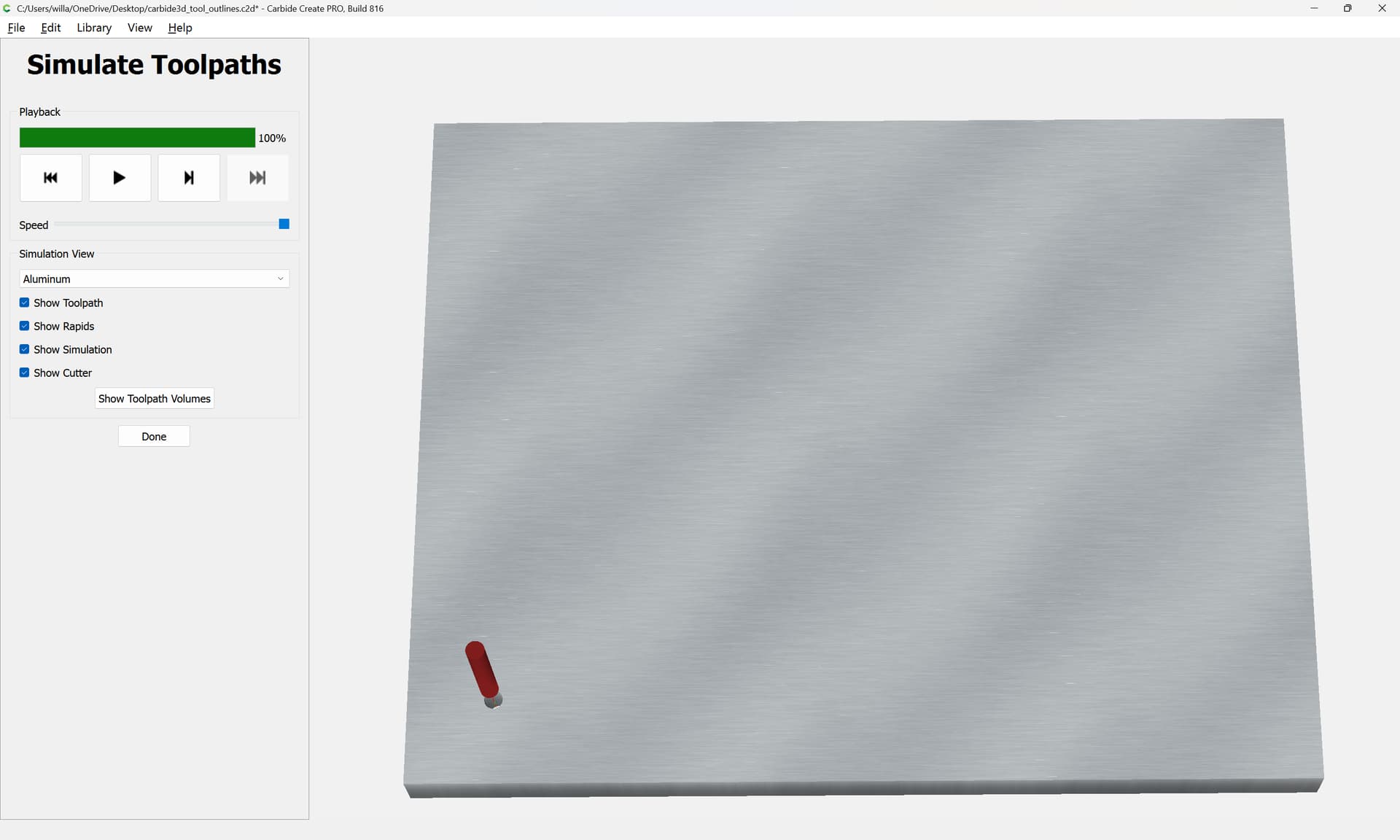Click the 100% progress label
The image size is (1400, 840).
272,138
